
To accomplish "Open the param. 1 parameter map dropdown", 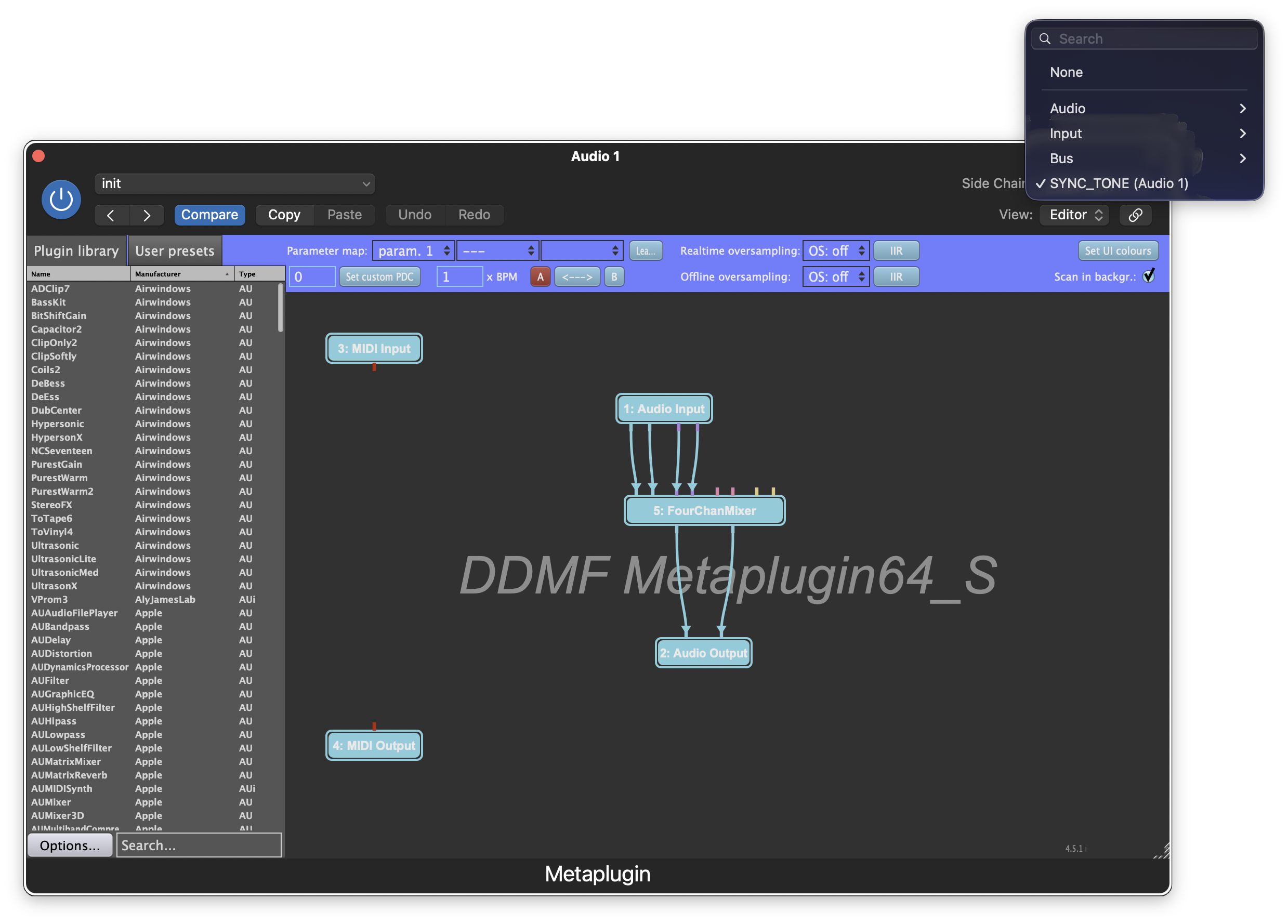I will [x=413, y=250].
